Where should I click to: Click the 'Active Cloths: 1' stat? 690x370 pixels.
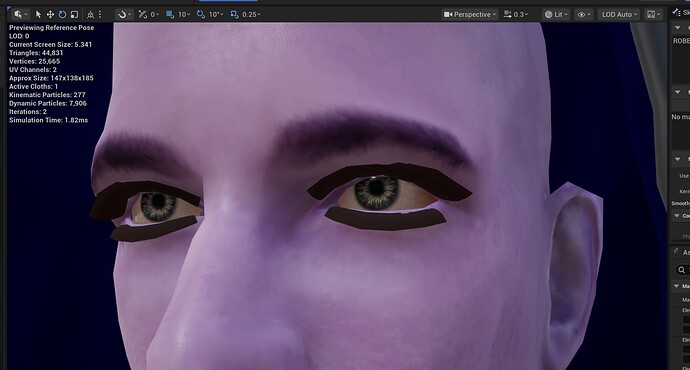(x=33, y=86)
